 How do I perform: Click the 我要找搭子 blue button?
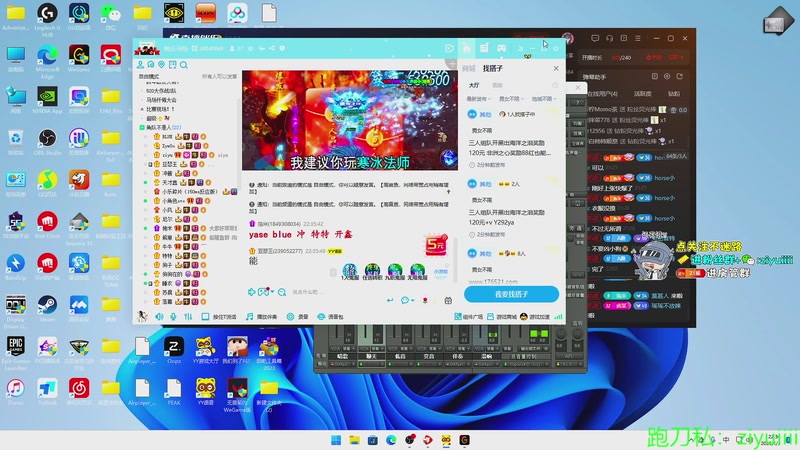pyautogui.click(x=511, y=294)
